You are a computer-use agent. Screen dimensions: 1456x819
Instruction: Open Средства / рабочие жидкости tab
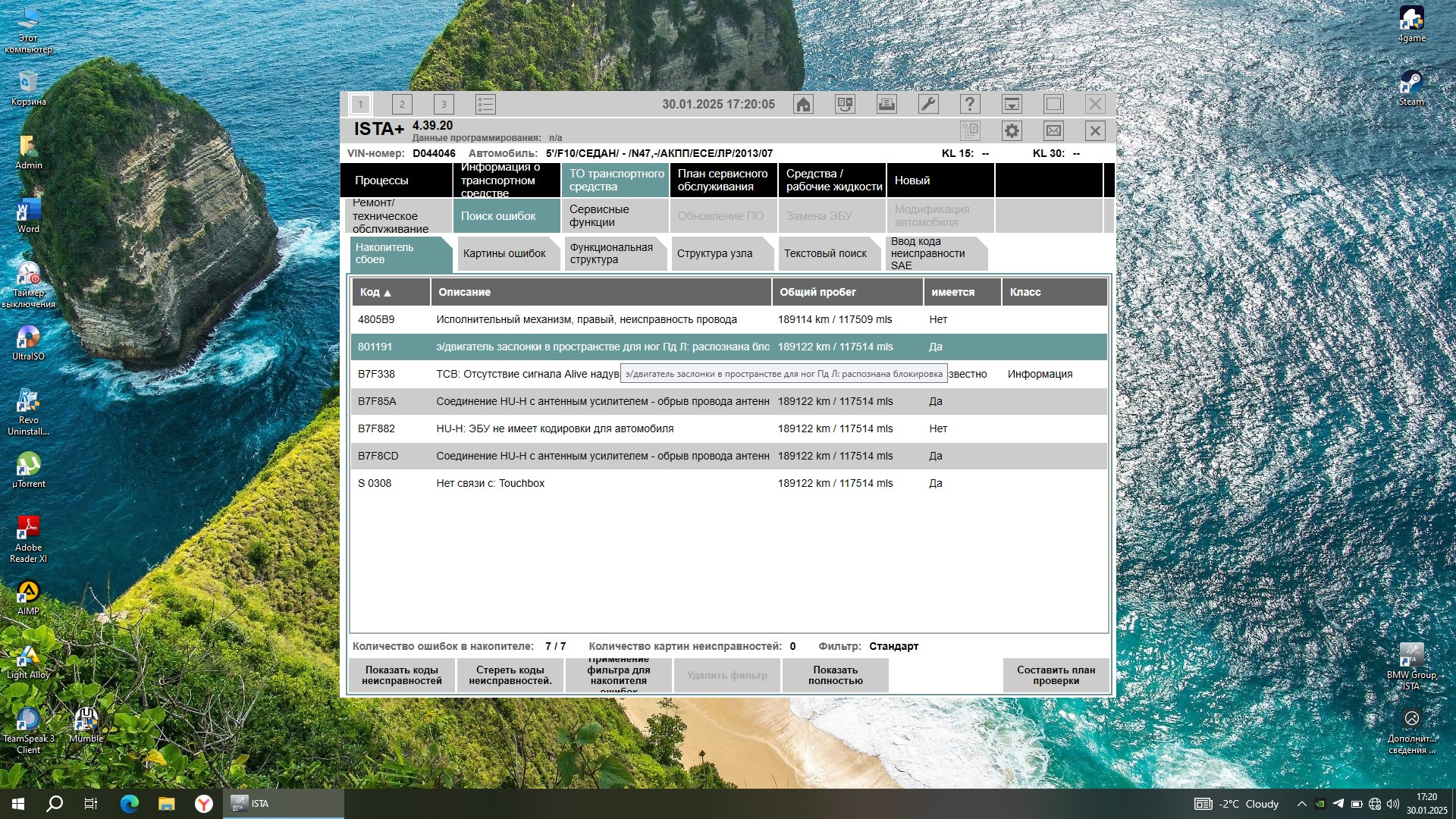coord(832,180)
